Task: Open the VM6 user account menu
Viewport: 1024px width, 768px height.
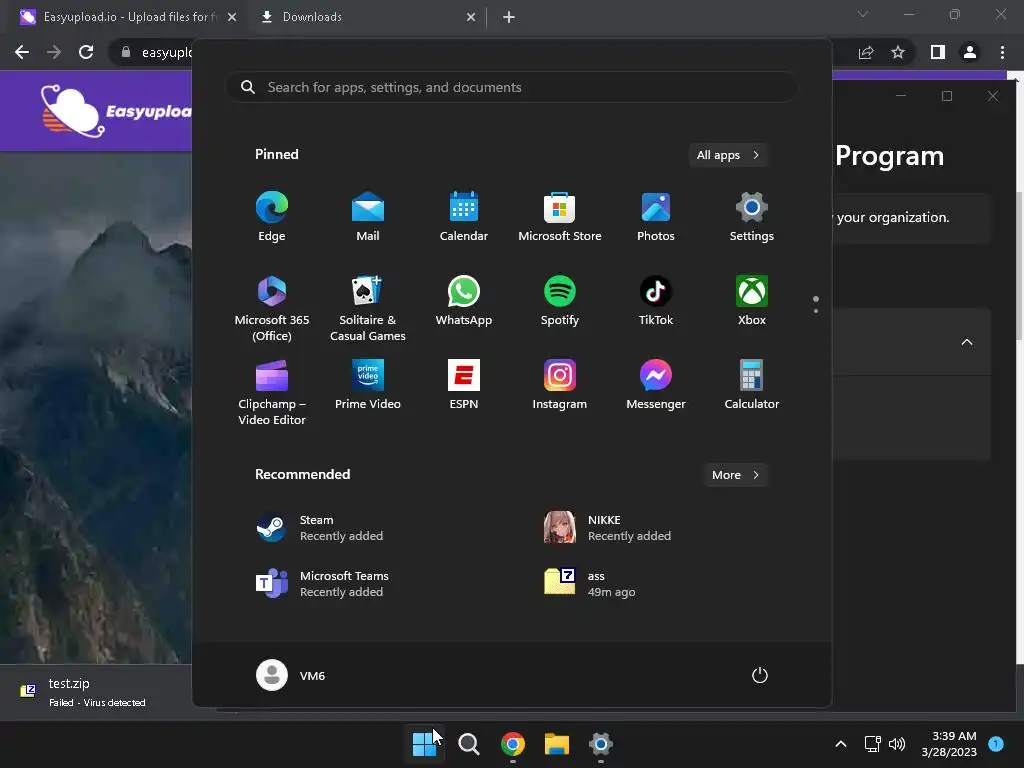Action: click(291, 675)
